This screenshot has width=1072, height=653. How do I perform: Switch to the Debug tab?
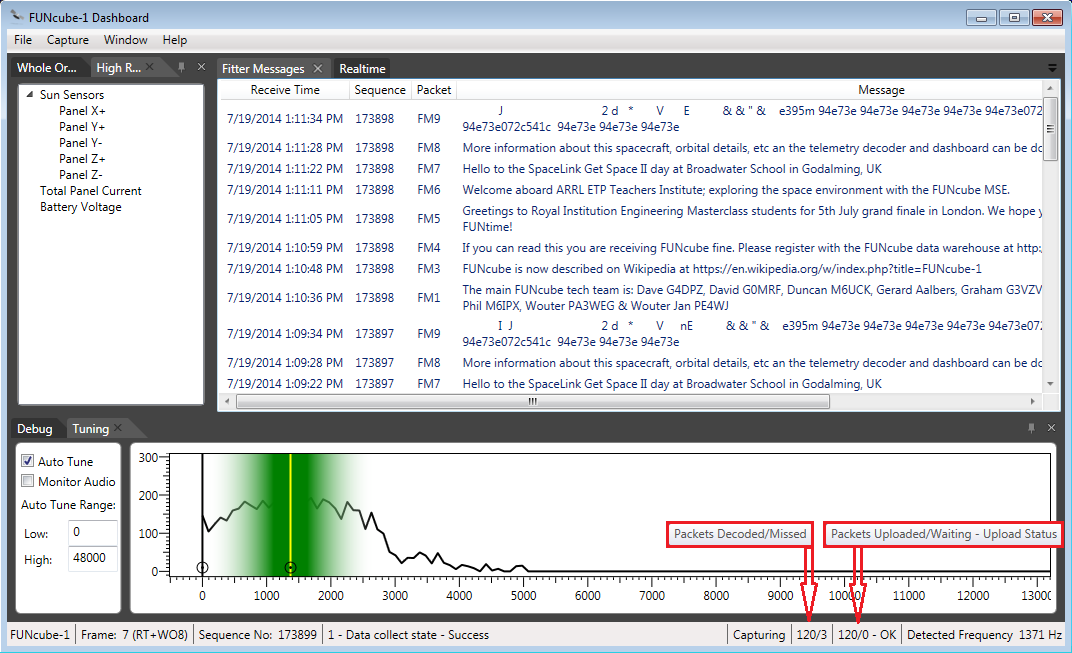point(34,429)
